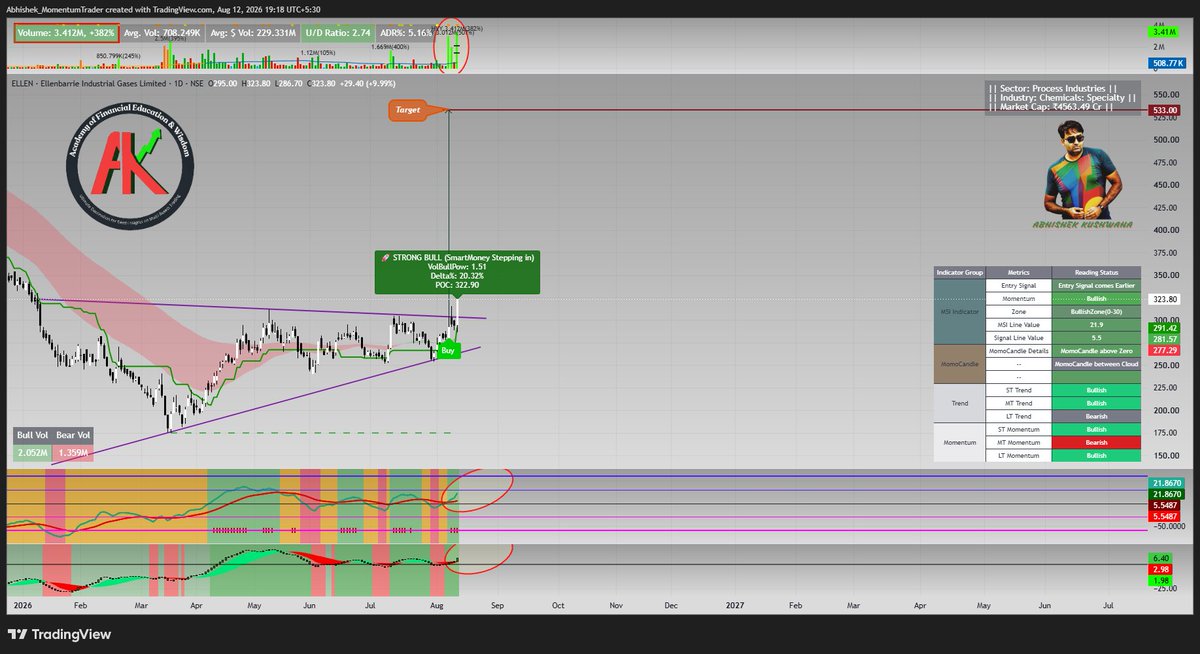The height and width of the screenshot is (654, 1200).
Task: Click the Signal Line Value 5.5 cell
Action: (x=1098, y=338)
